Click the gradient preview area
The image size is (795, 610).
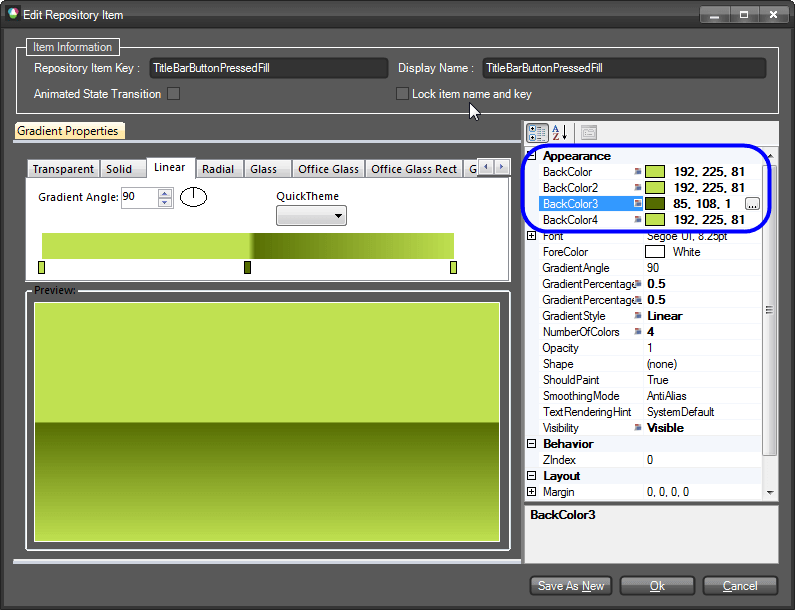[267, 422]
